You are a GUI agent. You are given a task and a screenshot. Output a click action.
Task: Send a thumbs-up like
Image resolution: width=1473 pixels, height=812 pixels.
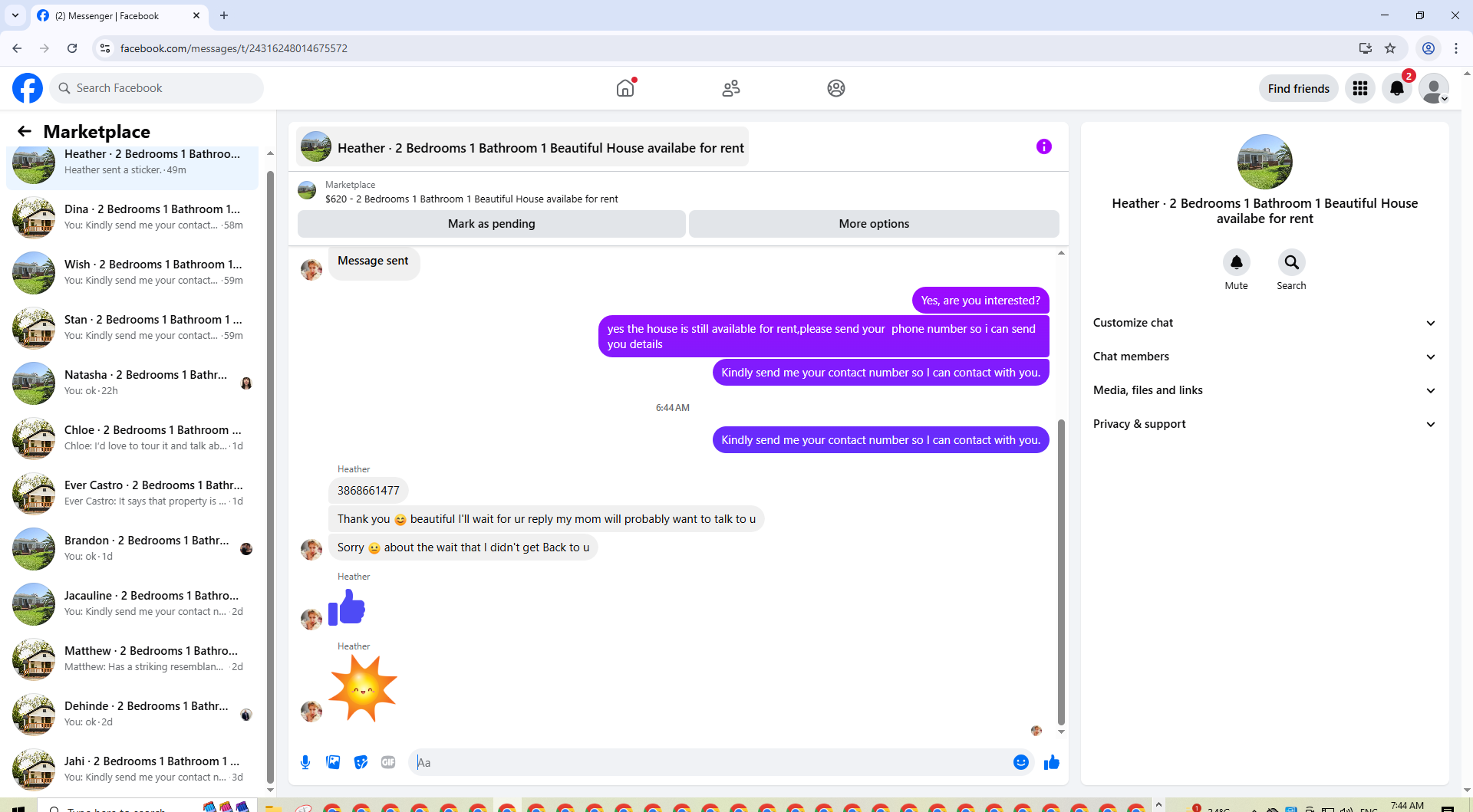(x=1052, y=762)
